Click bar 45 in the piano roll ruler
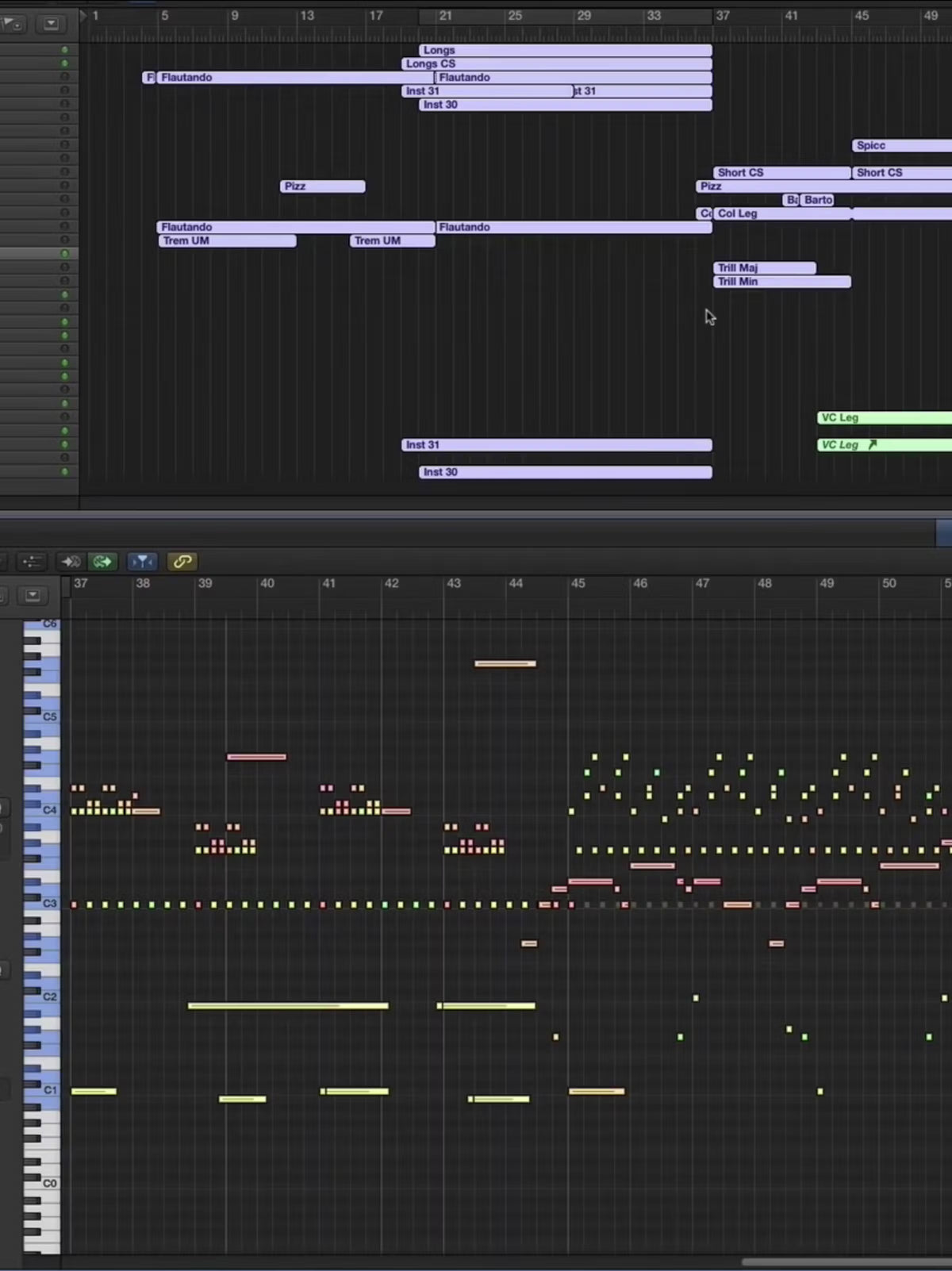Viewport: 952px width, 1271px height. [x=578, y=583]
